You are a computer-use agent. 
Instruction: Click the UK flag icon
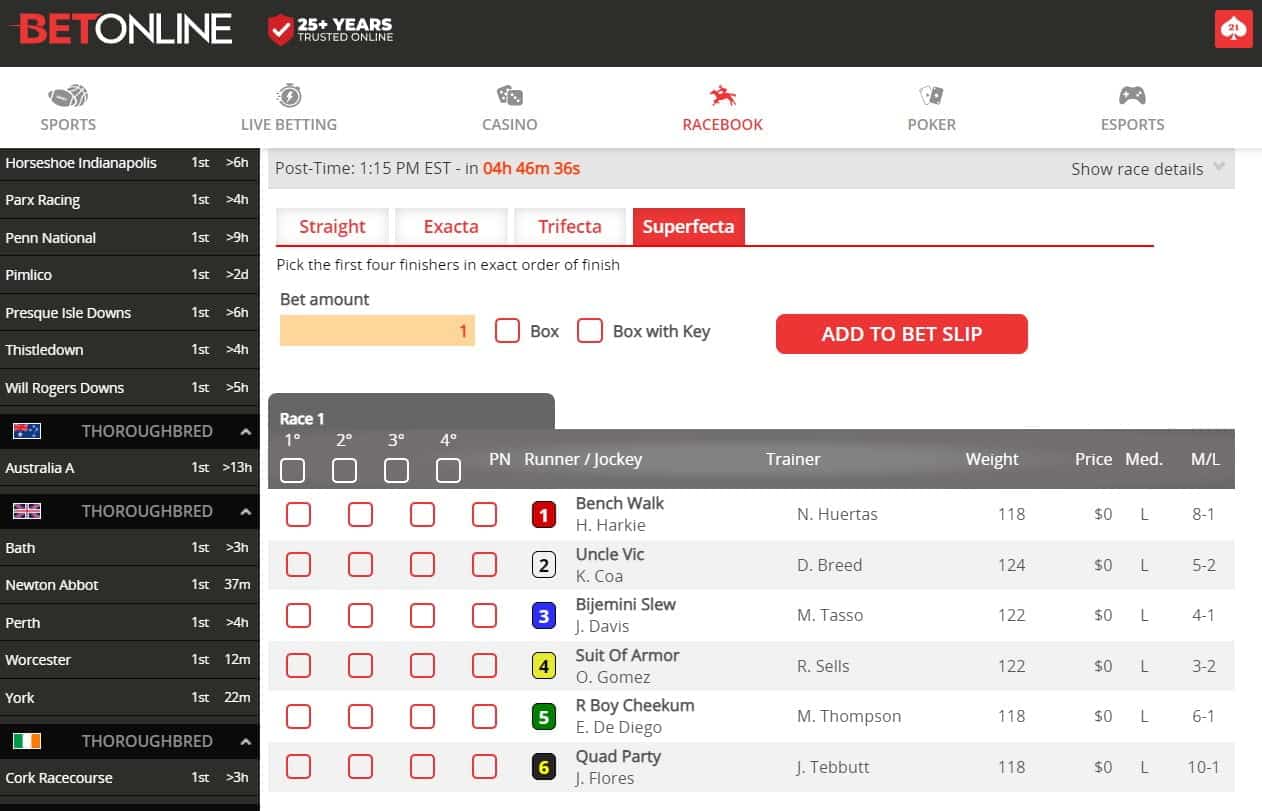27,511
